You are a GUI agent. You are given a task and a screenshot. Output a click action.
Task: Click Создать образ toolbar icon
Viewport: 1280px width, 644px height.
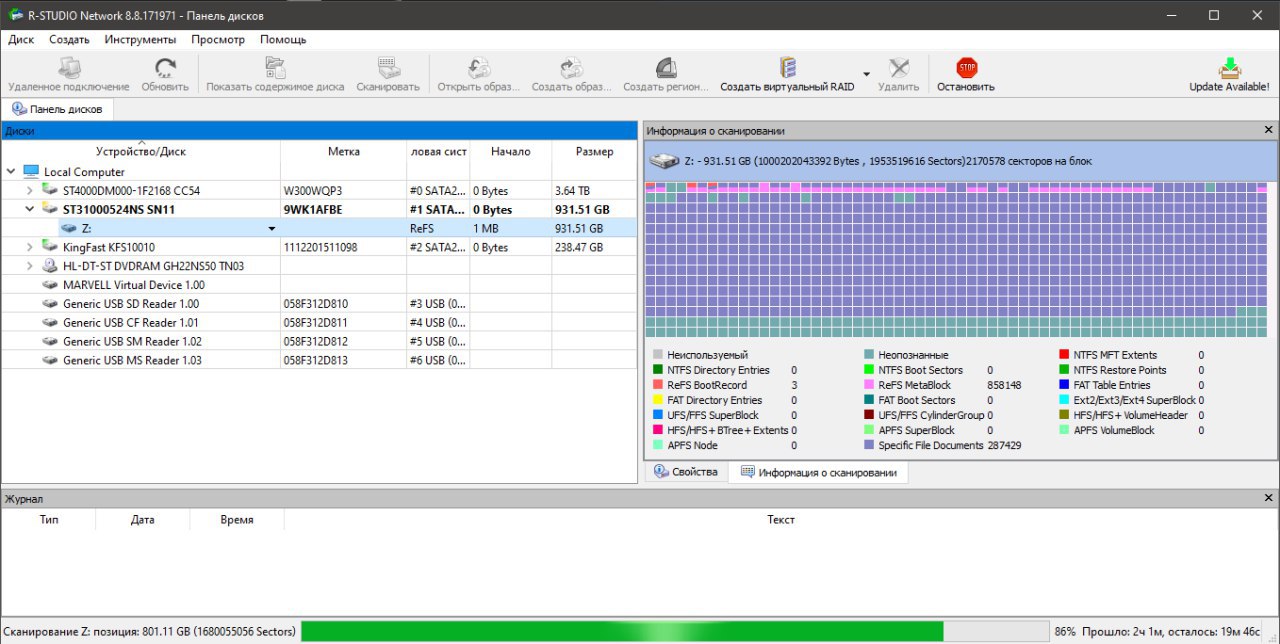[571, 68]
